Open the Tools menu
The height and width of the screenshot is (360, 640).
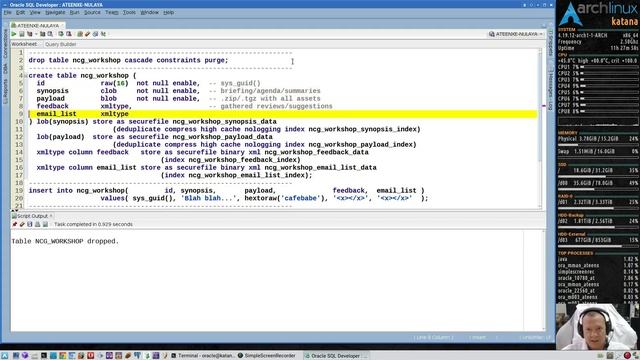point(129,13)
